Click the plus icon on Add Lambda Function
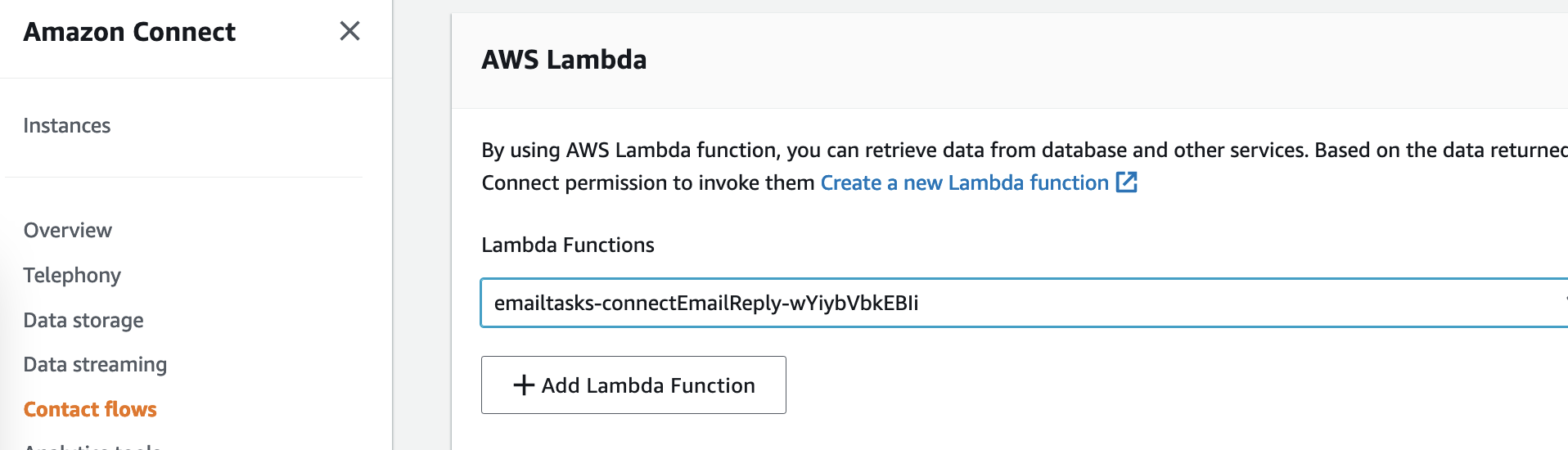This screenshot has width=1568, height=450. point(524,385)
